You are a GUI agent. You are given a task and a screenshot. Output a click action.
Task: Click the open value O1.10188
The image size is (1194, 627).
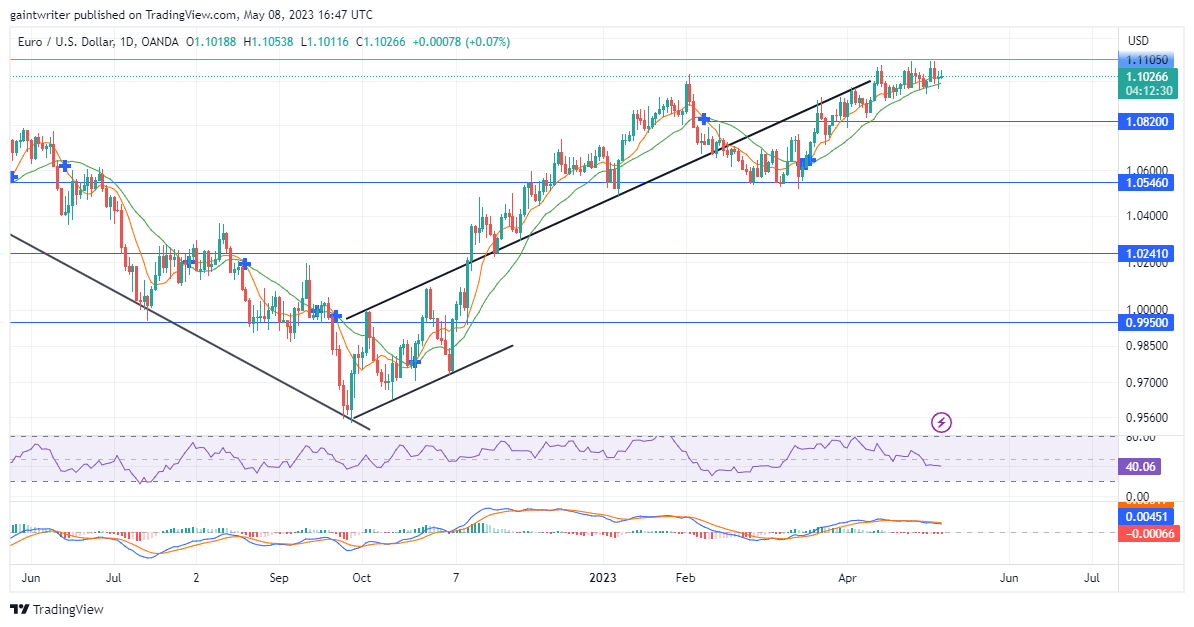click(x=211, y=42)
